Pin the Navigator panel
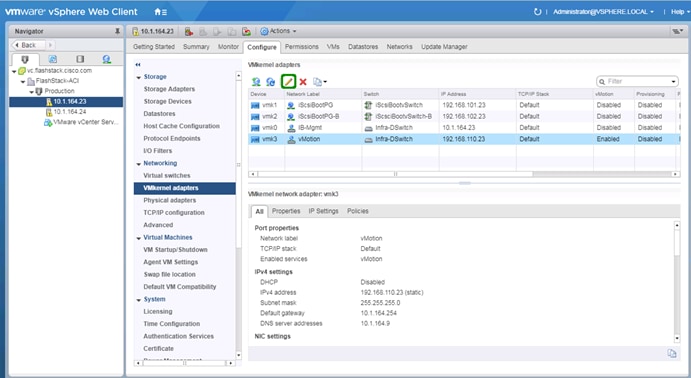This screenshot has width=691, height=378. pyautogui.click(x=117, y=31)
